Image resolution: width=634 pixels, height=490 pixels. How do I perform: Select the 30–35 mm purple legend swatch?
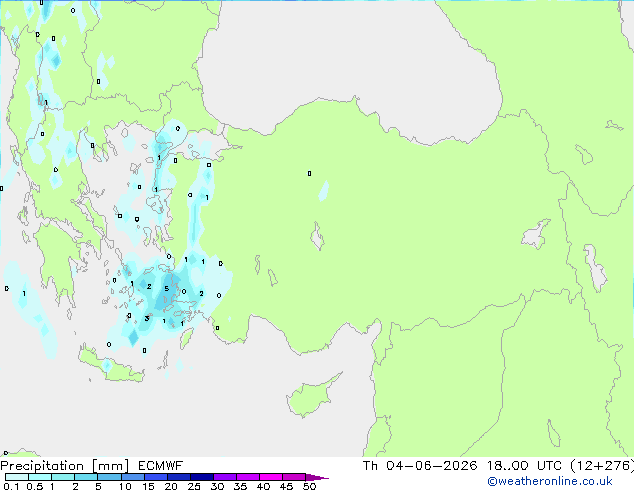(225, 477)
